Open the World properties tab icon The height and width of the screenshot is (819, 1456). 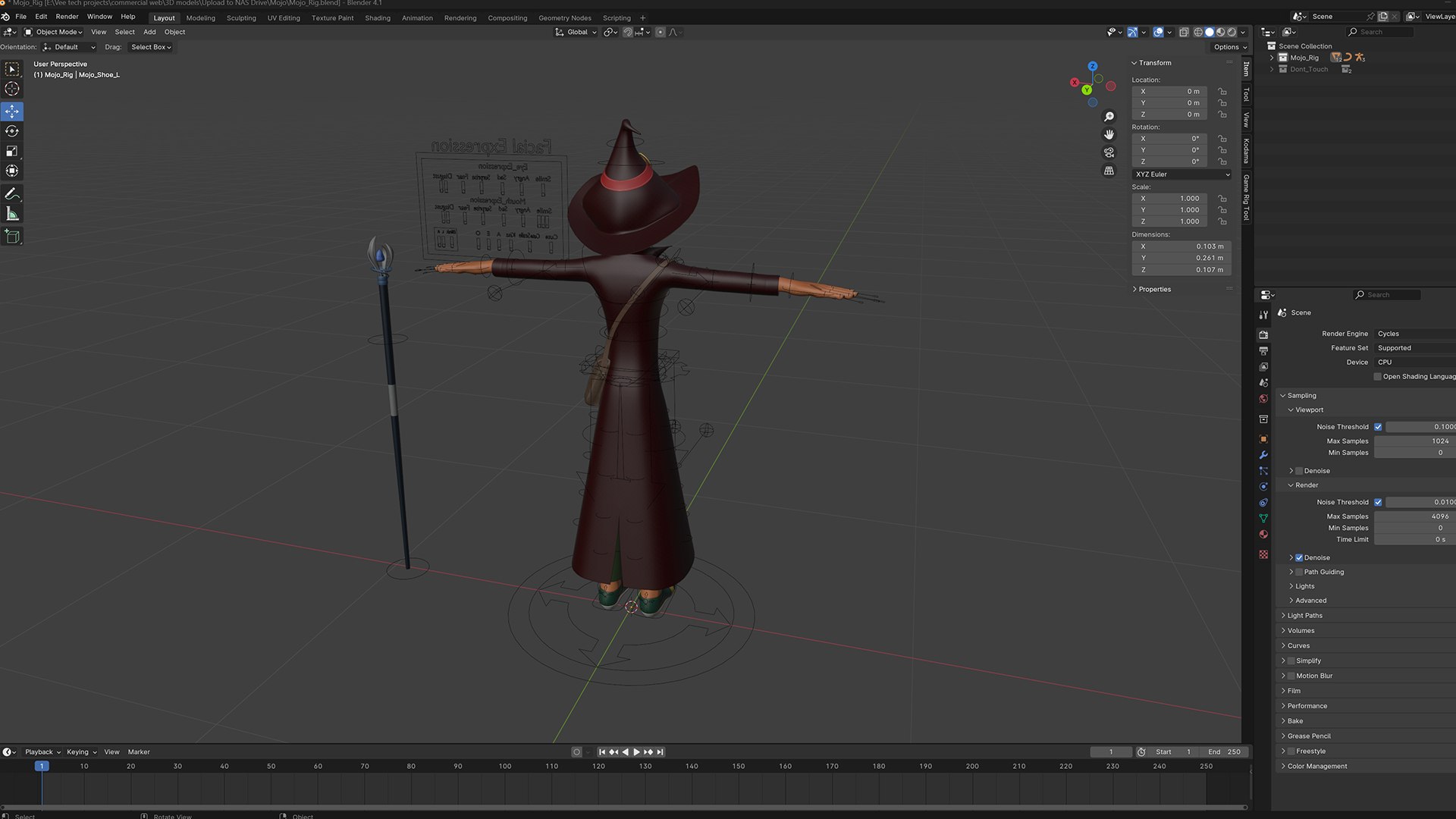(1263, 399)
